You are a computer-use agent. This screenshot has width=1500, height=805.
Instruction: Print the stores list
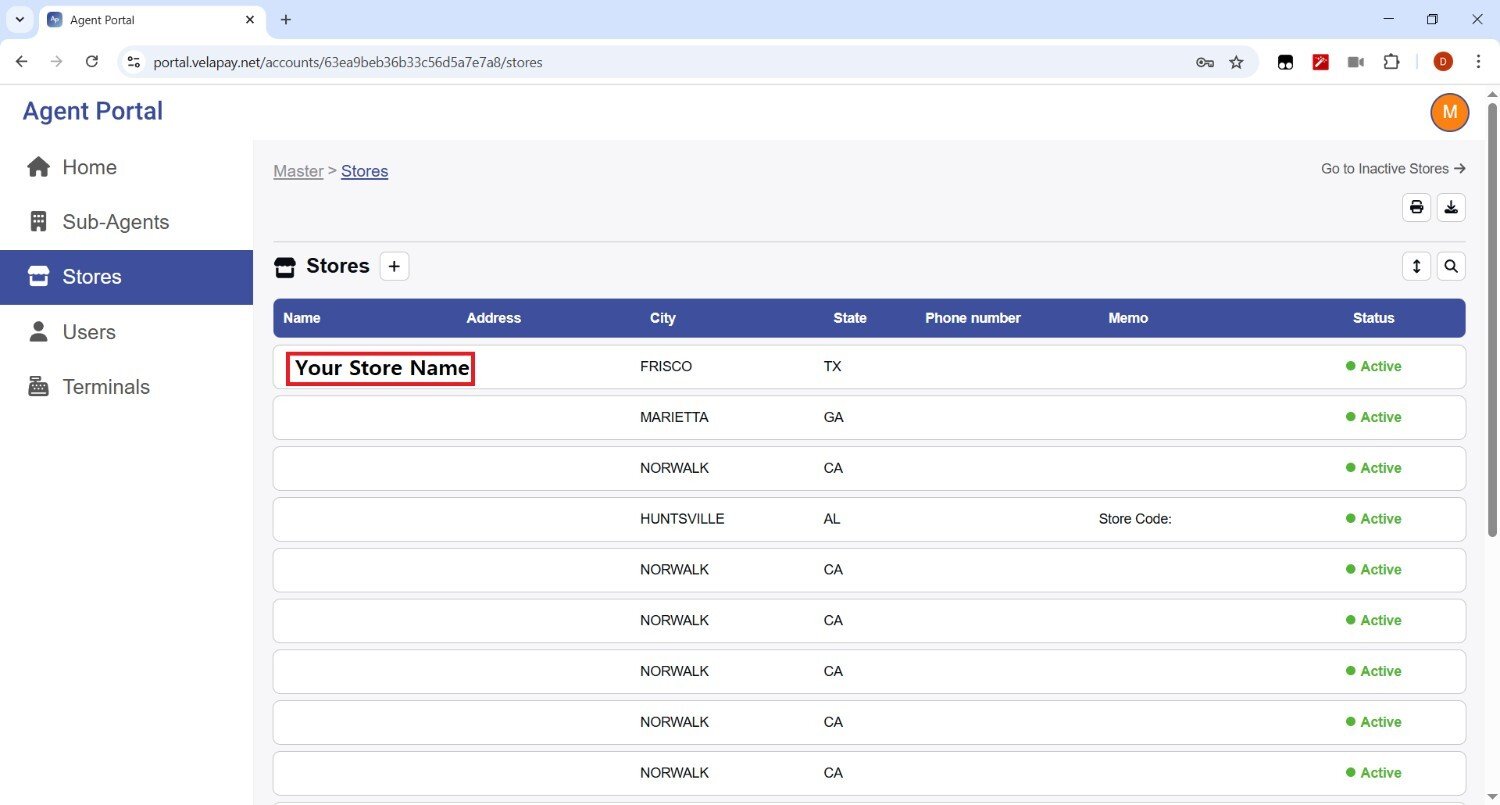1416,207
